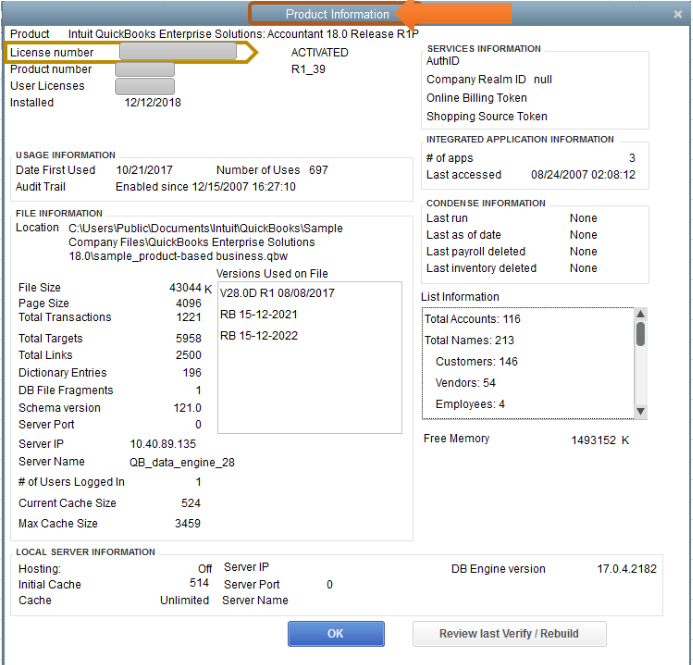Click the Total Accounts: 116 row
This screenshot has width=693, height=665.
pos(472,319)
